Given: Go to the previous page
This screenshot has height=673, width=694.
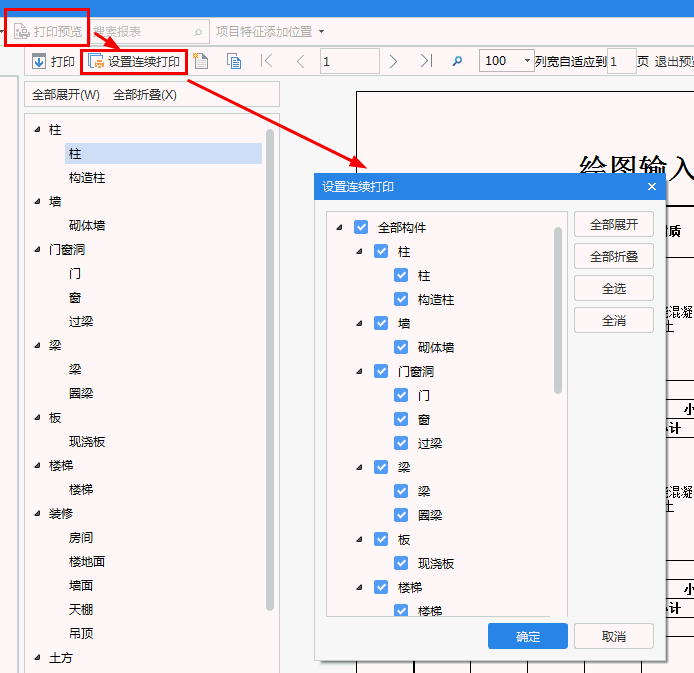Looking at the screenshot, I should tap(300, 62).
